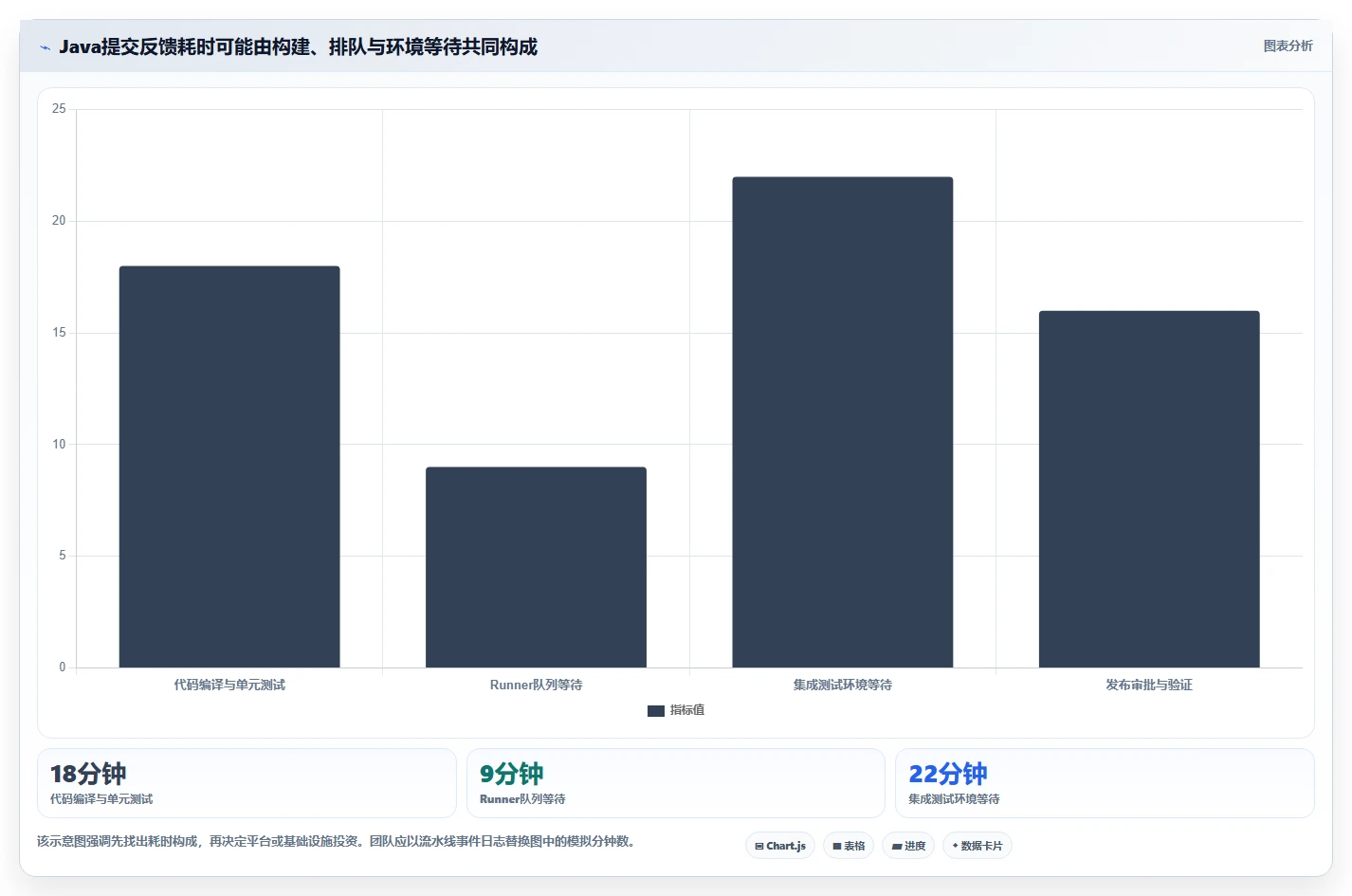1352x896 pixels.
Task: Click the 图表分析 label in header
Action: (1288, 46)
